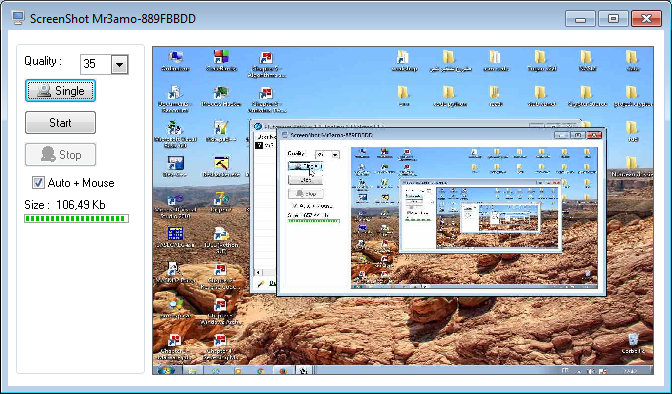Maximize the ScreenShot Mr3amo window
Screen dimensions: 672x394
(x=613, y=19)
